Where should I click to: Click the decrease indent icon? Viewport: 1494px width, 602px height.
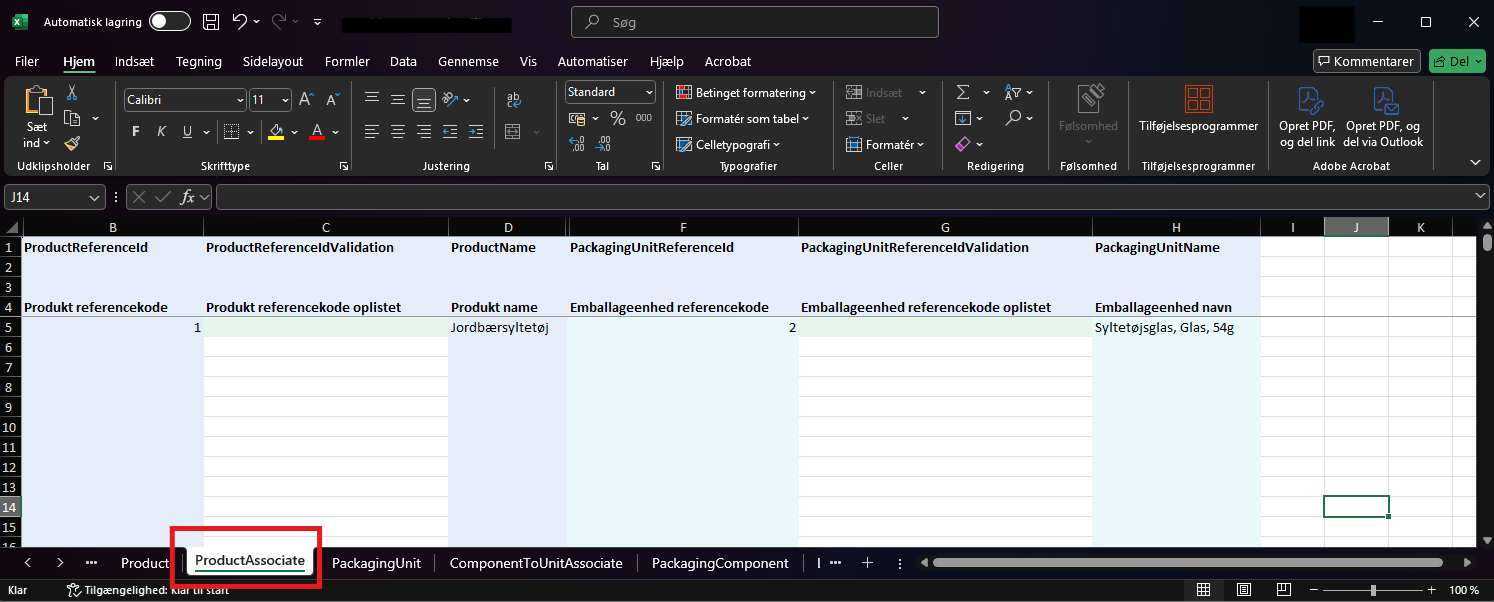[450, 131]
